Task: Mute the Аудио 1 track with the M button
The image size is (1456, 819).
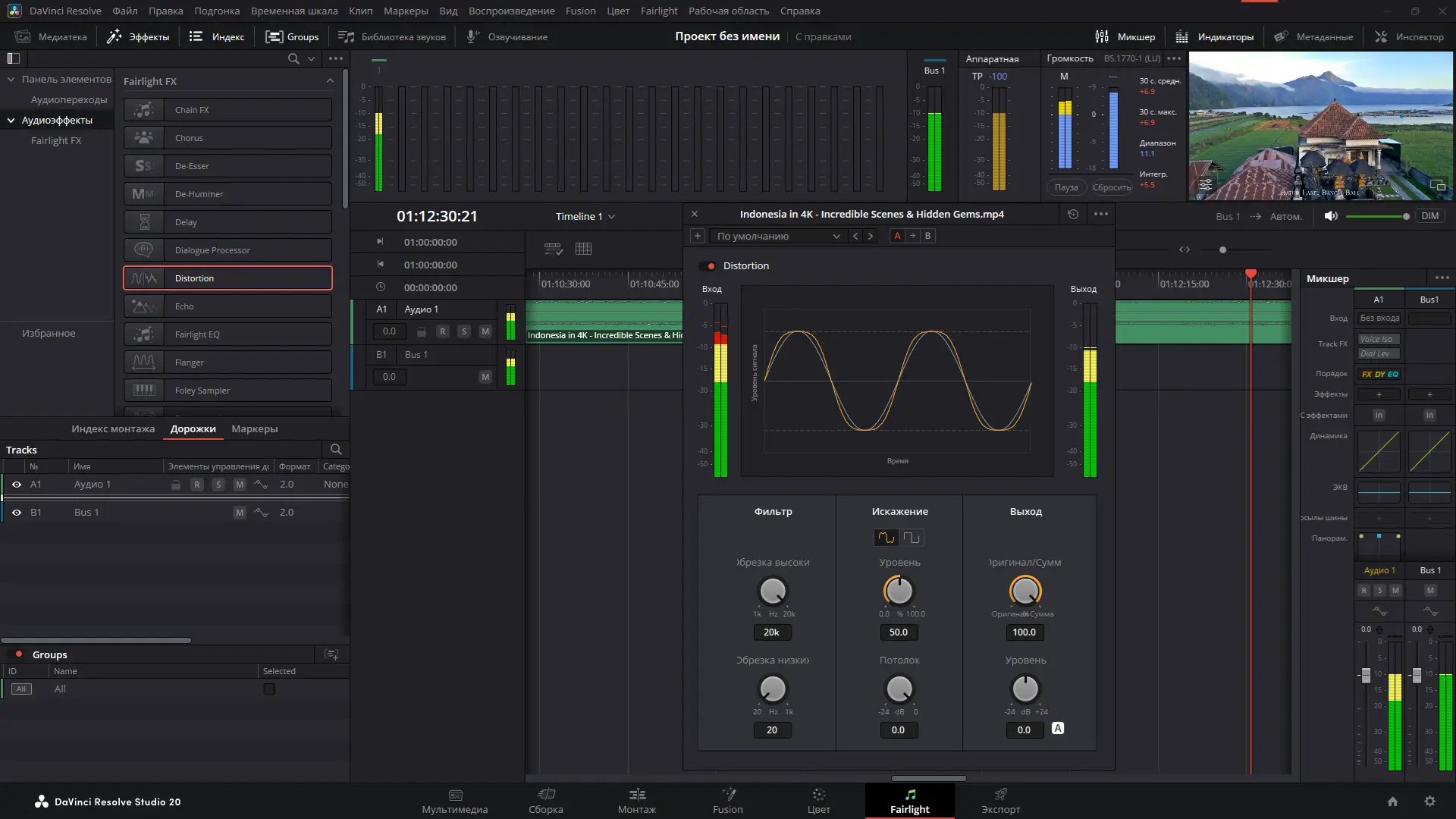Action: tap(485, 331)
